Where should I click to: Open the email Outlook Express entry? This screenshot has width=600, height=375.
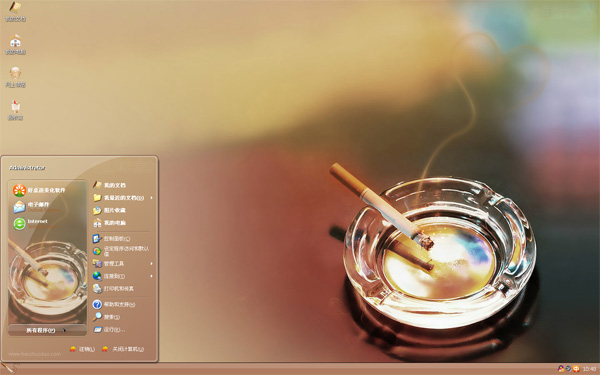coord(37,207)
